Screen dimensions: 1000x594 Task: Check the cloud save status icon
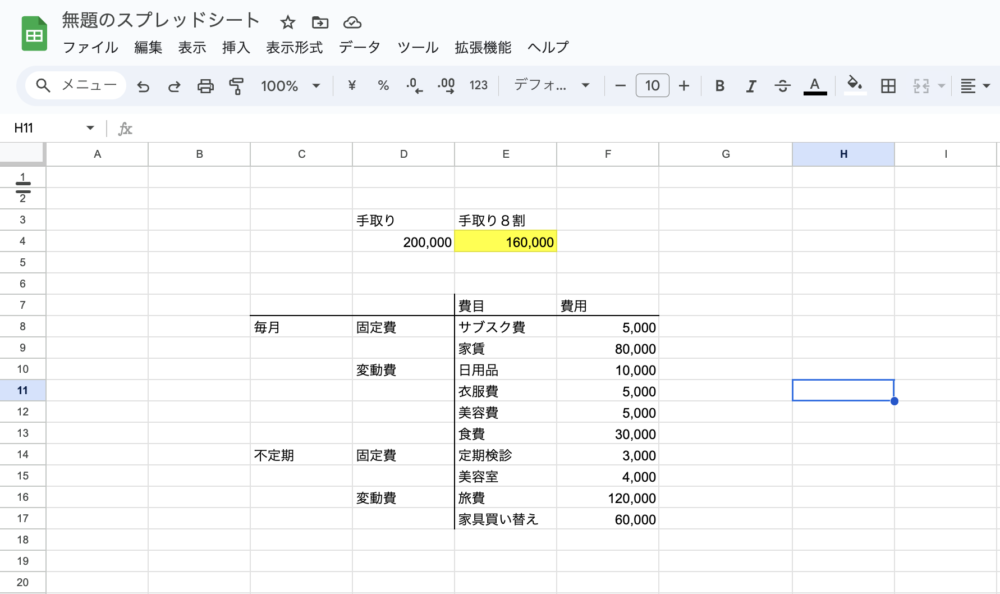[352, 22]
